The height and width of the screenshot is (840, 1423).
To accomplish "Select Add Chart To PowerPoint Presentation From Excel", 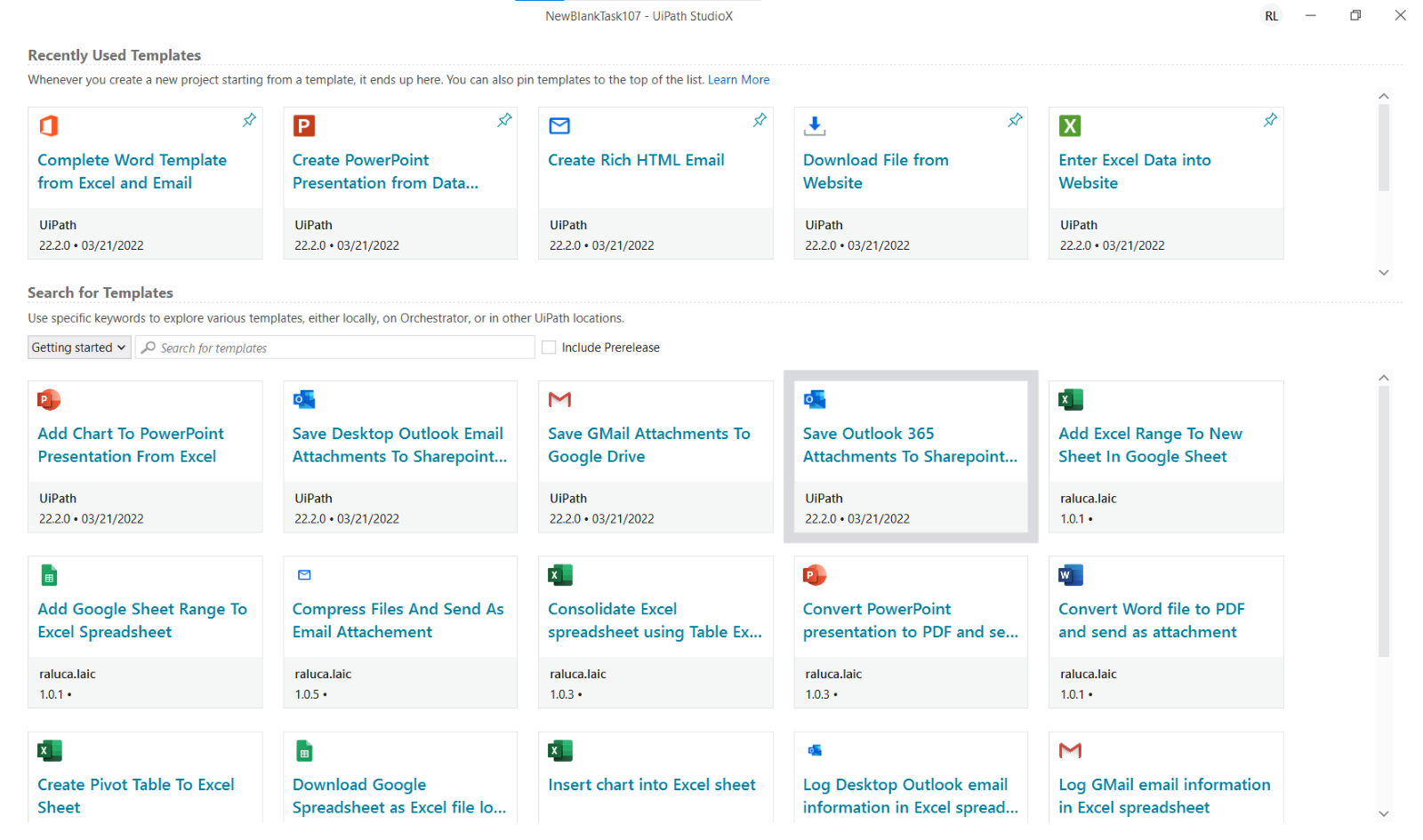I will coord(130,445).
